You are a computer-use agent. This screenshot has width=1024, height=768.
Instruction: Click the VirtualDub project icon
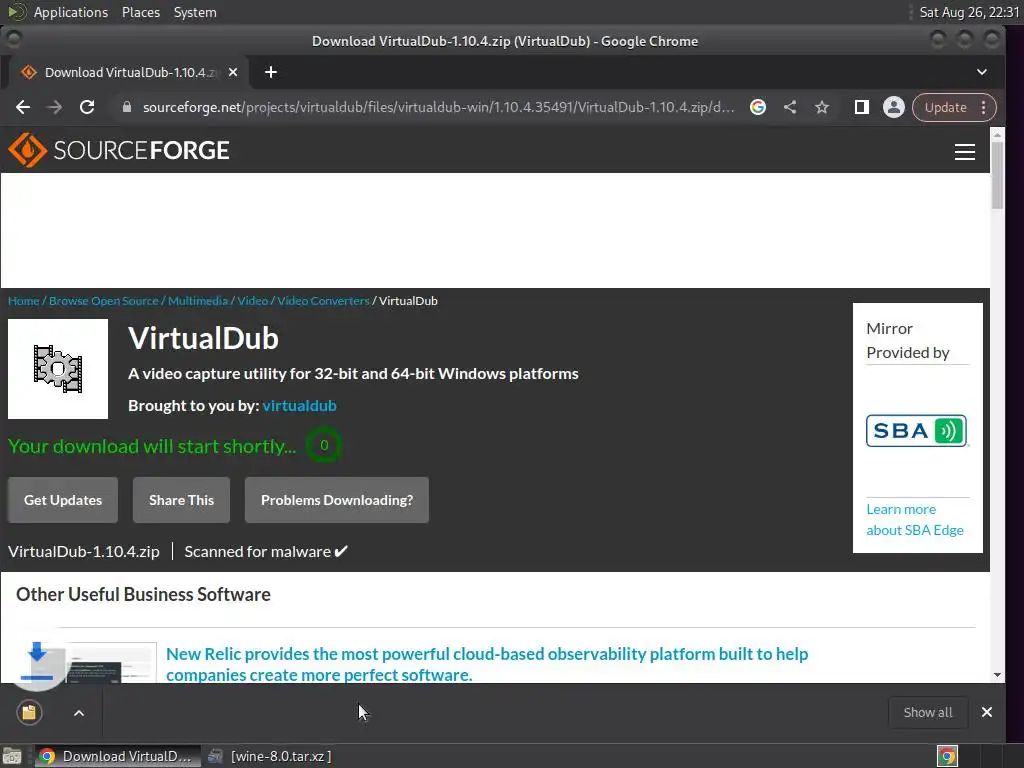tap(58, 369)
